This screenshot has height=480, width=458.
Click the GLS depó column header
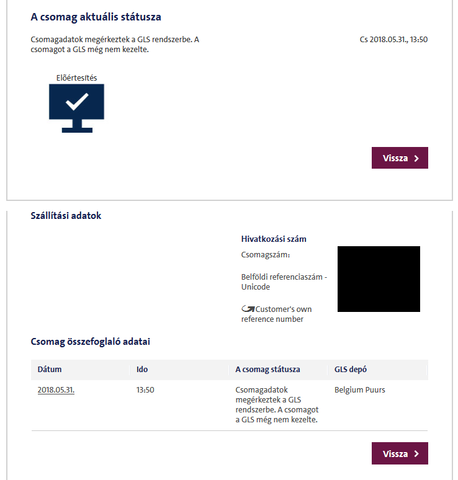click(x=350, y=369)
